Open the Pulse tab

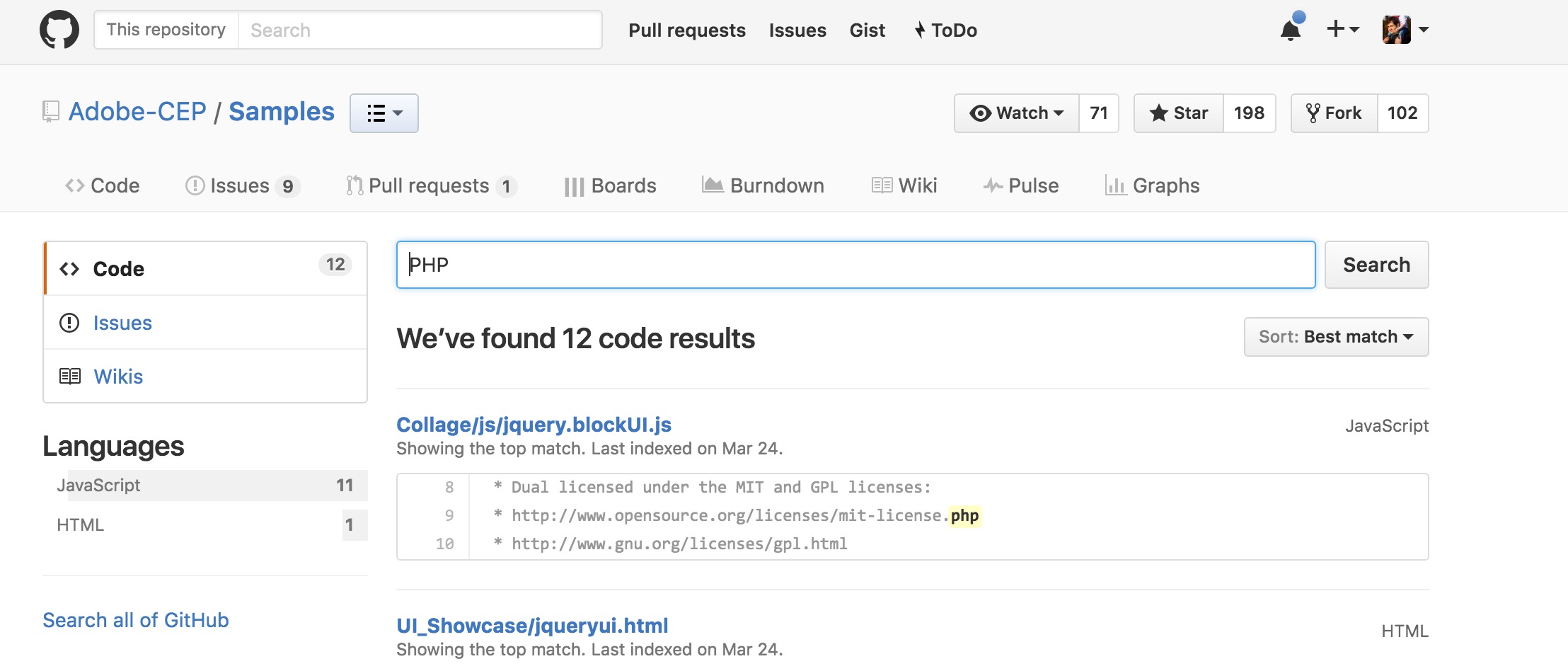tap(1021, 185)
